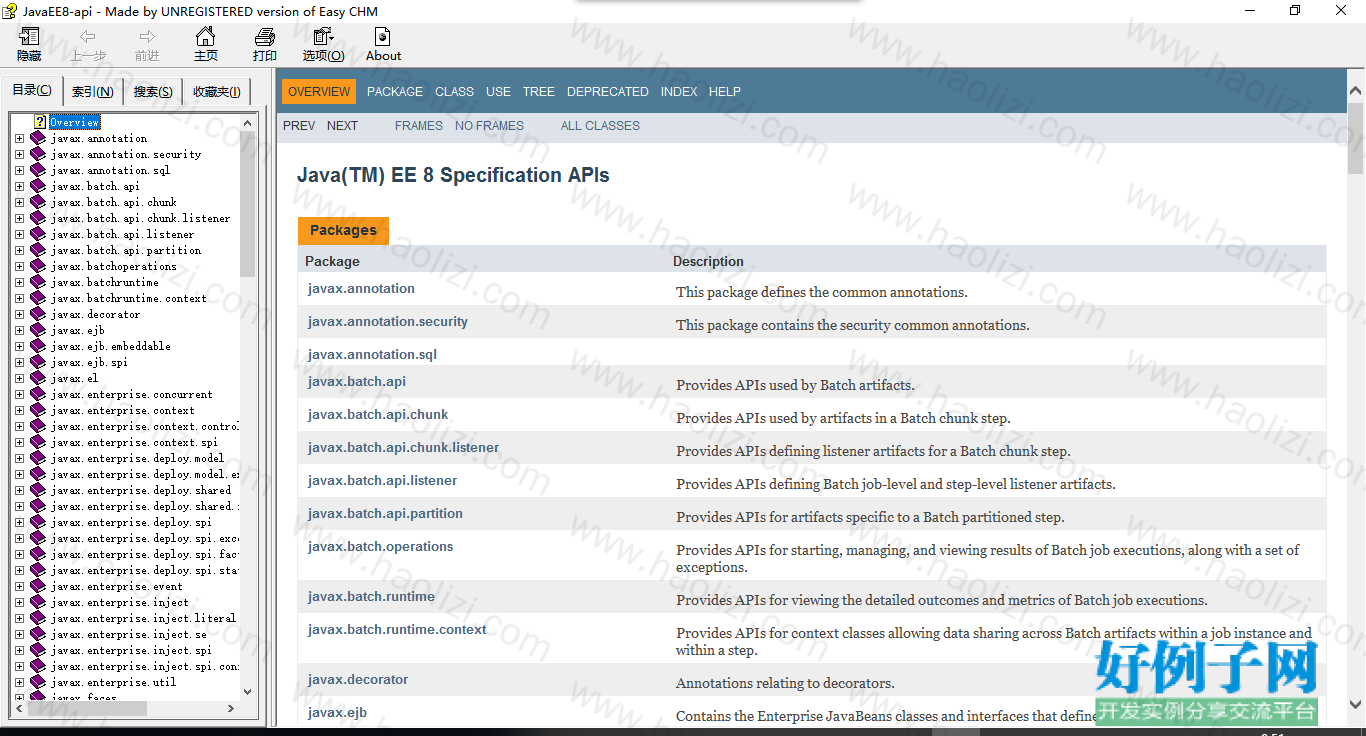Image resolution: width=1366 pixels, height=736 pixels.
Task: Click the About toolbar icon
Action: [382, 38]
